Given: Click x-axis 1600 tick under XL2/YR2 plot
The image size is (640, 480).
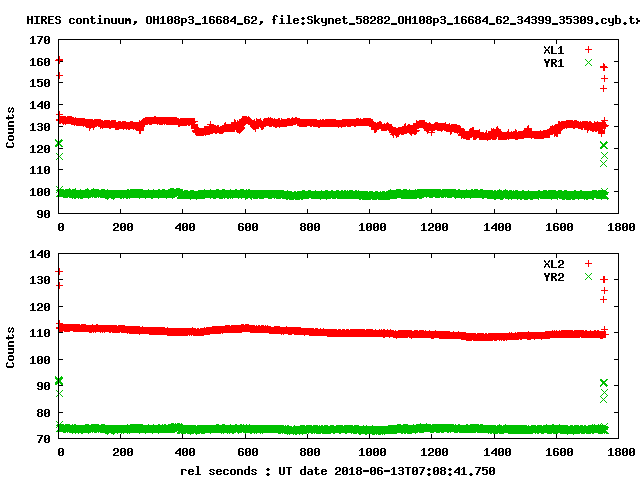Looking at the screenshot, I should pyautogui.click(x=559, y=452).
